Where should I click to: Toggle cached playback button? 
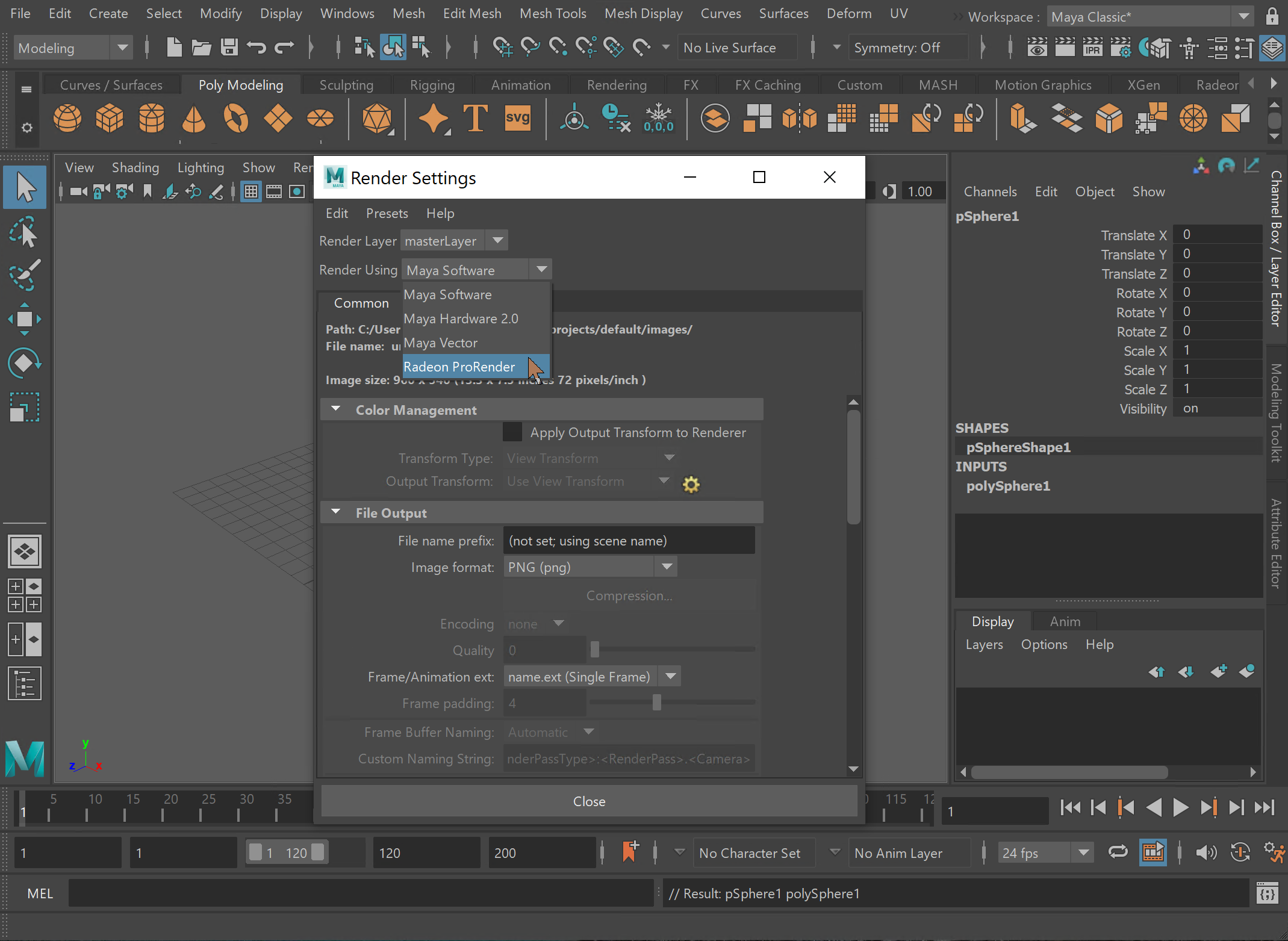(x=1153, y=852)
